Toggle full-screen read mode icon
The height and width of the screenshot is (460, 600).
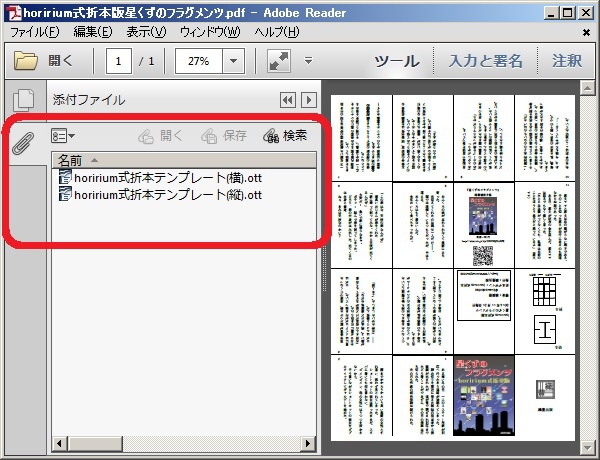(279, 61)
